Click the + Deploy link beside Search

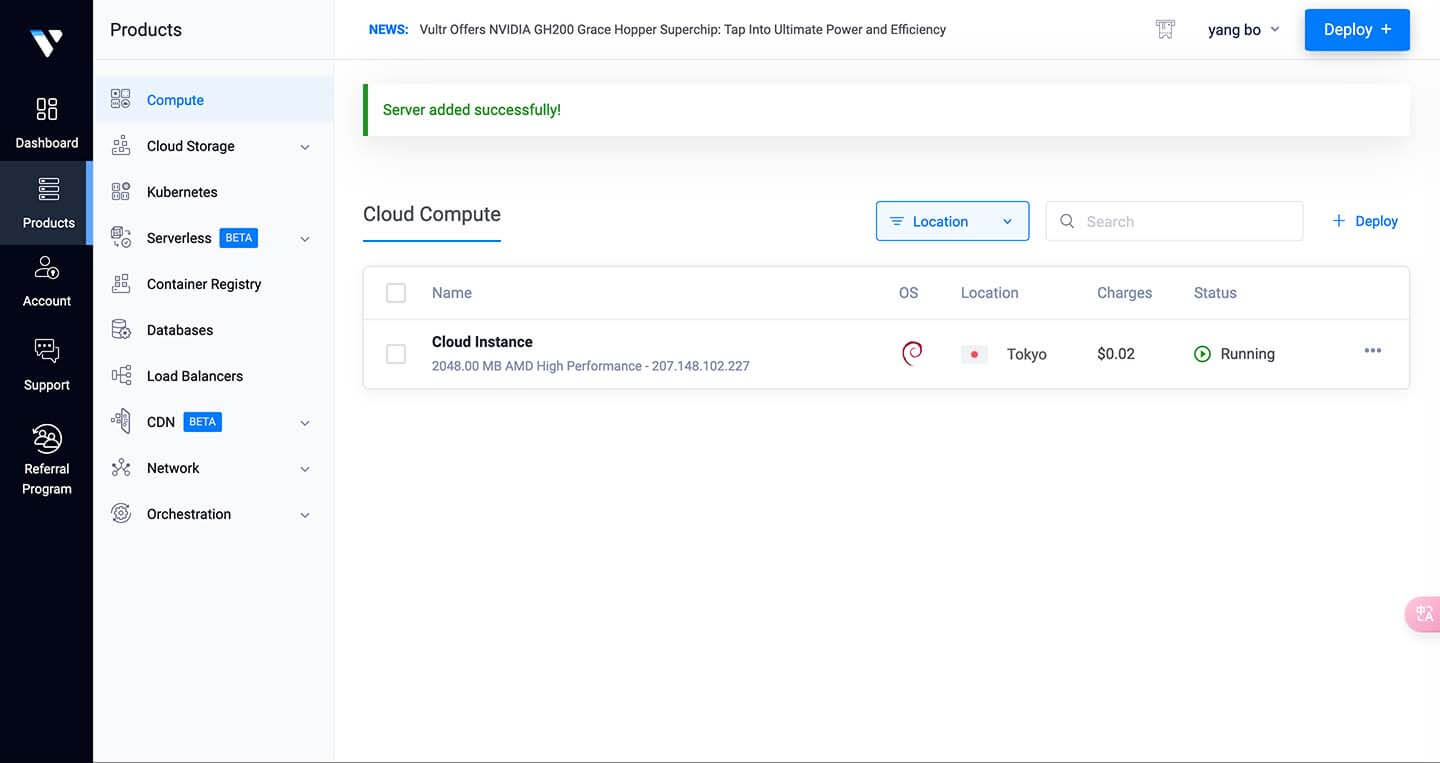1365,221
